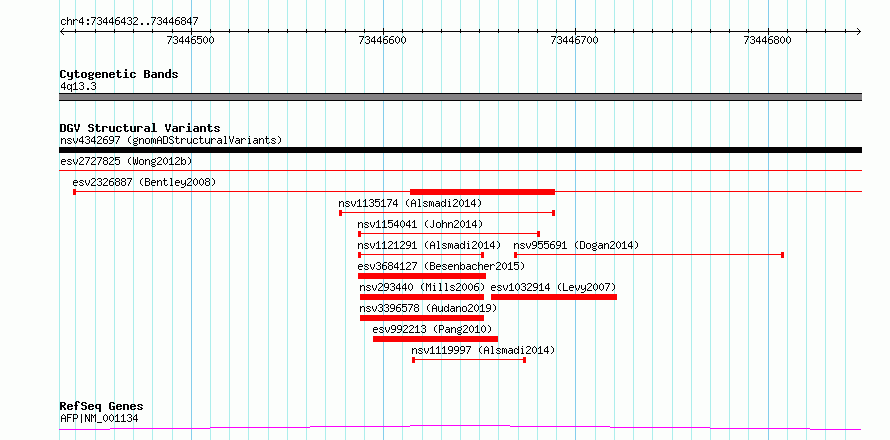This screenshot has height=440, width=890.
Task: Click ruler position 73446800
Action: click(767, 40)
